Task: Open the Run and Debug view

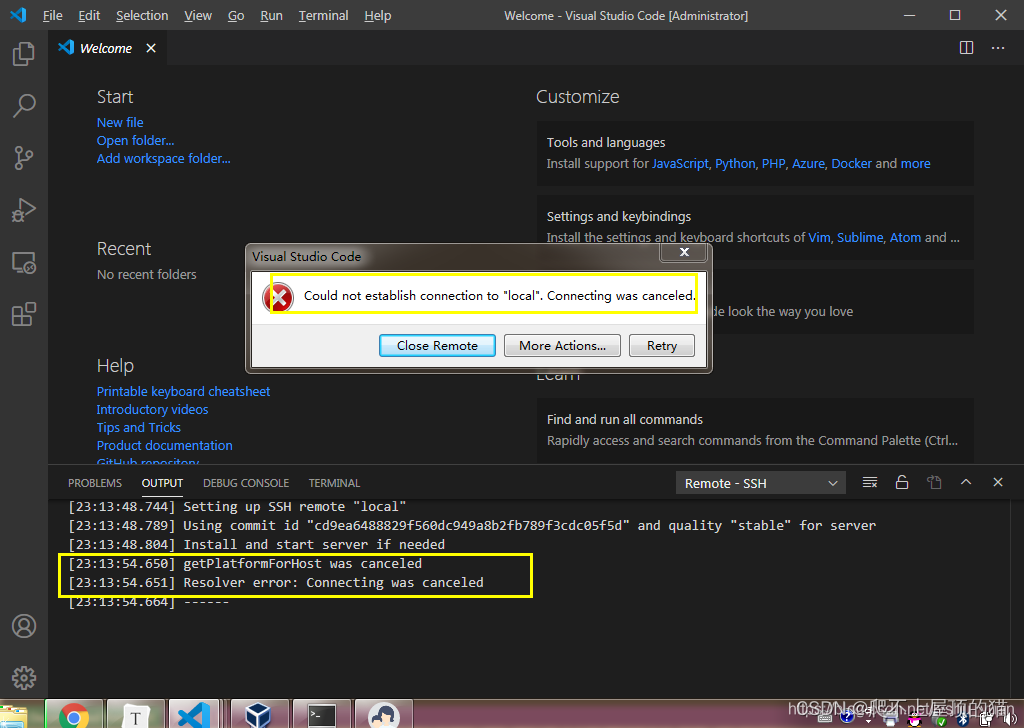Action: pos(24,210)
